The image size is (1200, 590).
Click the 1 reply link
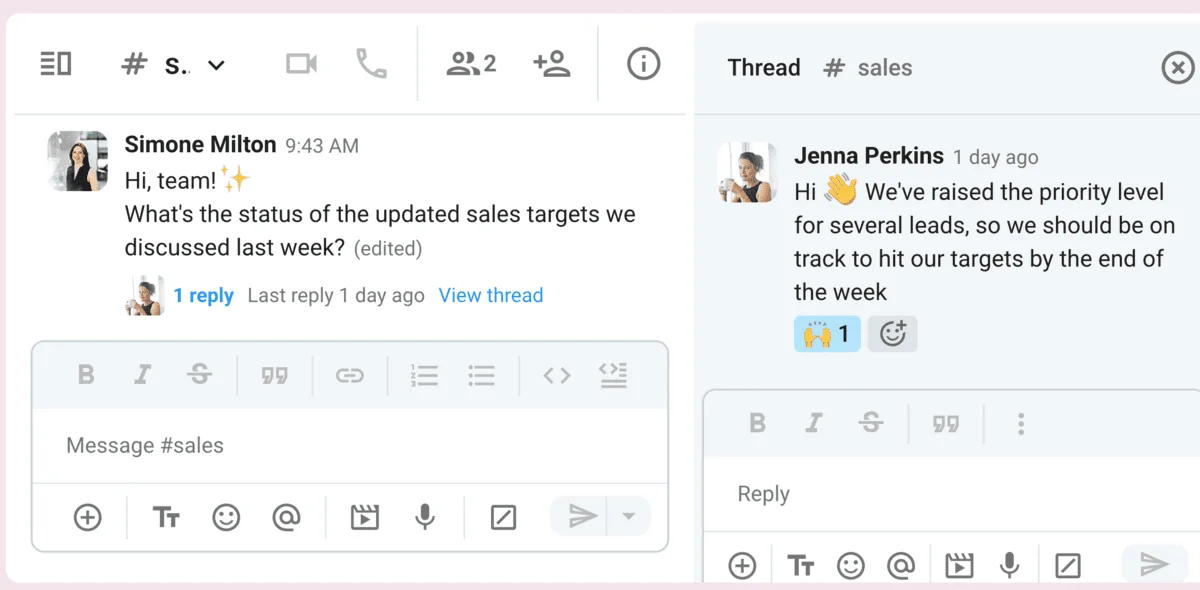pyautogui.click(x=203, y=295)
